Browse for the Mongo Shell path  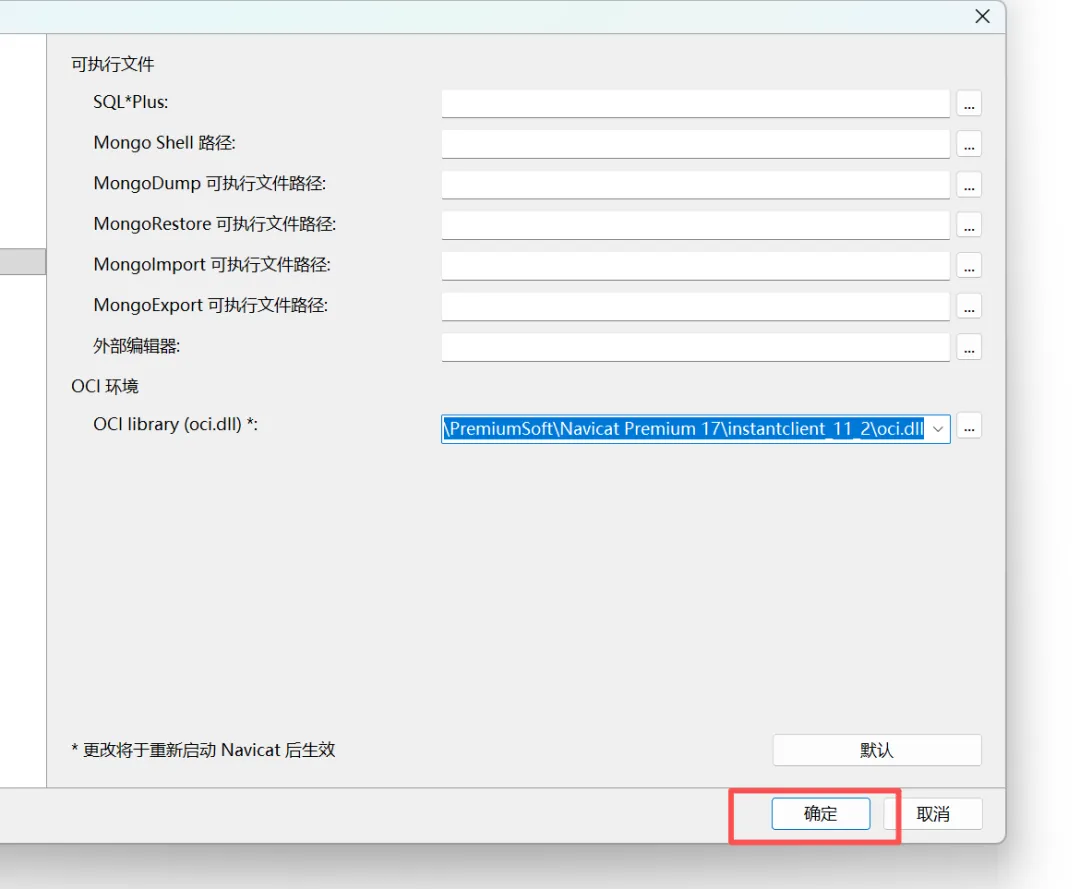coord(968,144)
